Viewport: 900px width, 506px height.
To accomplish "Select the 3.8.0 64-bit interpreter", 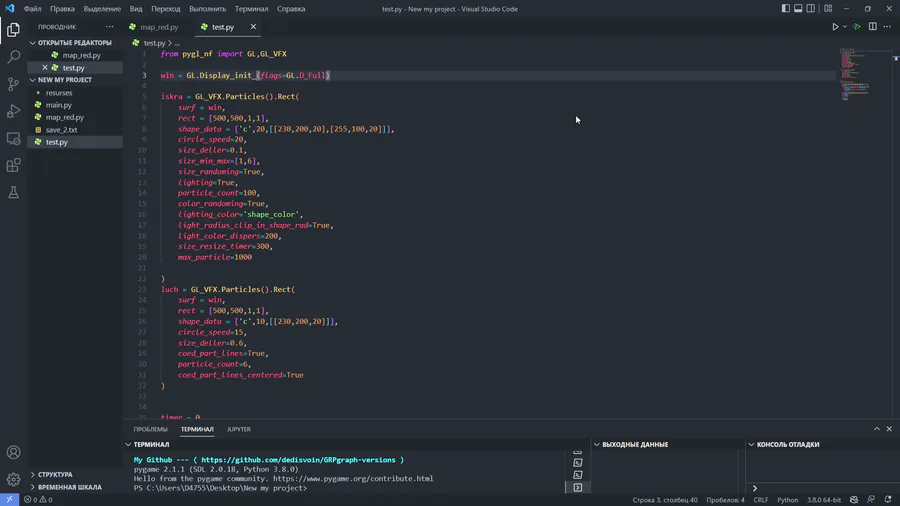I will point(824,500).
